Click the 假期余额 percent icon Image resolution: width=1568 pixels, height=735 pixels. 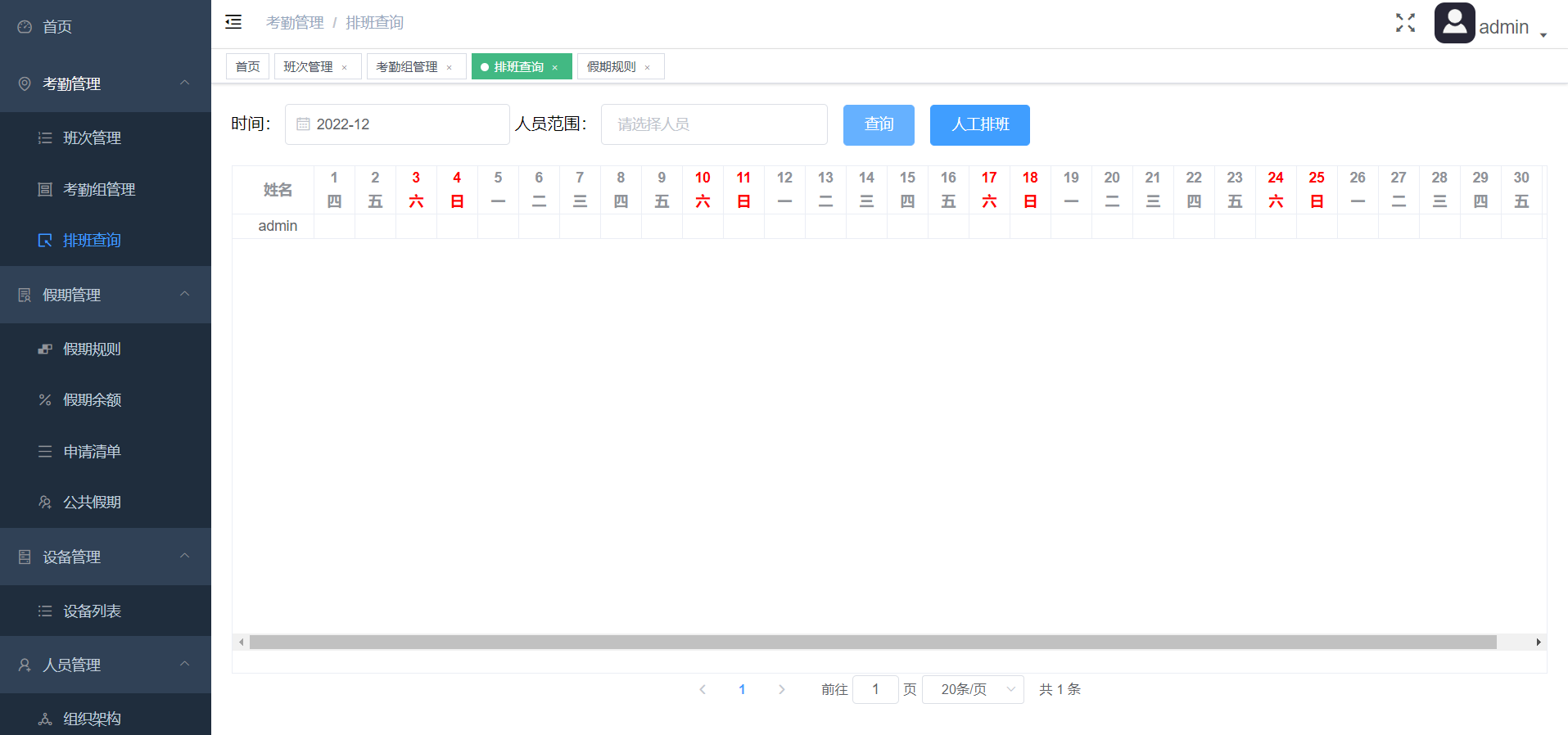(45, 399)
